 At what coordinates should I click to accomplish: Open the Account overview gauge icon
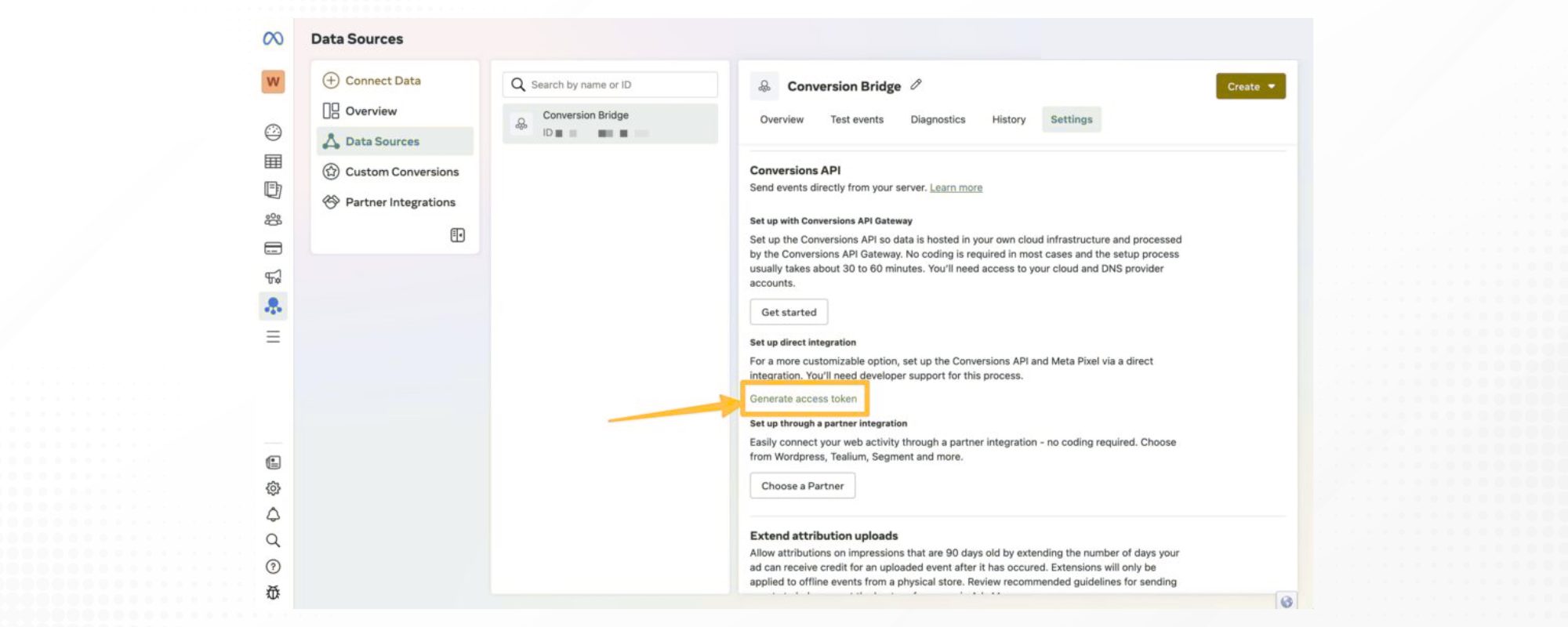pos(273,132)
